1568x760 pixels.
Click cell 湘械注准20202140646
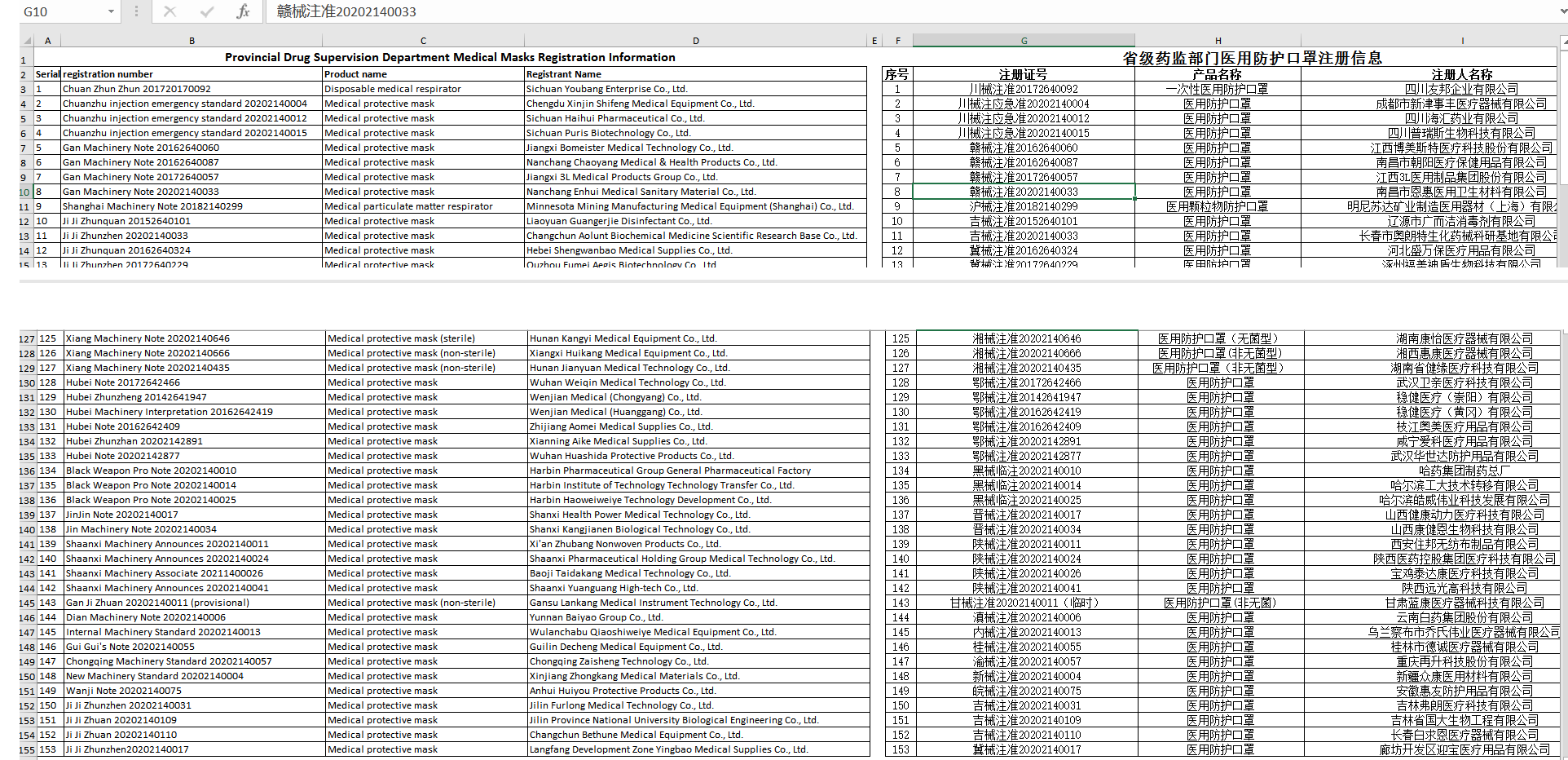[1027, 338]
